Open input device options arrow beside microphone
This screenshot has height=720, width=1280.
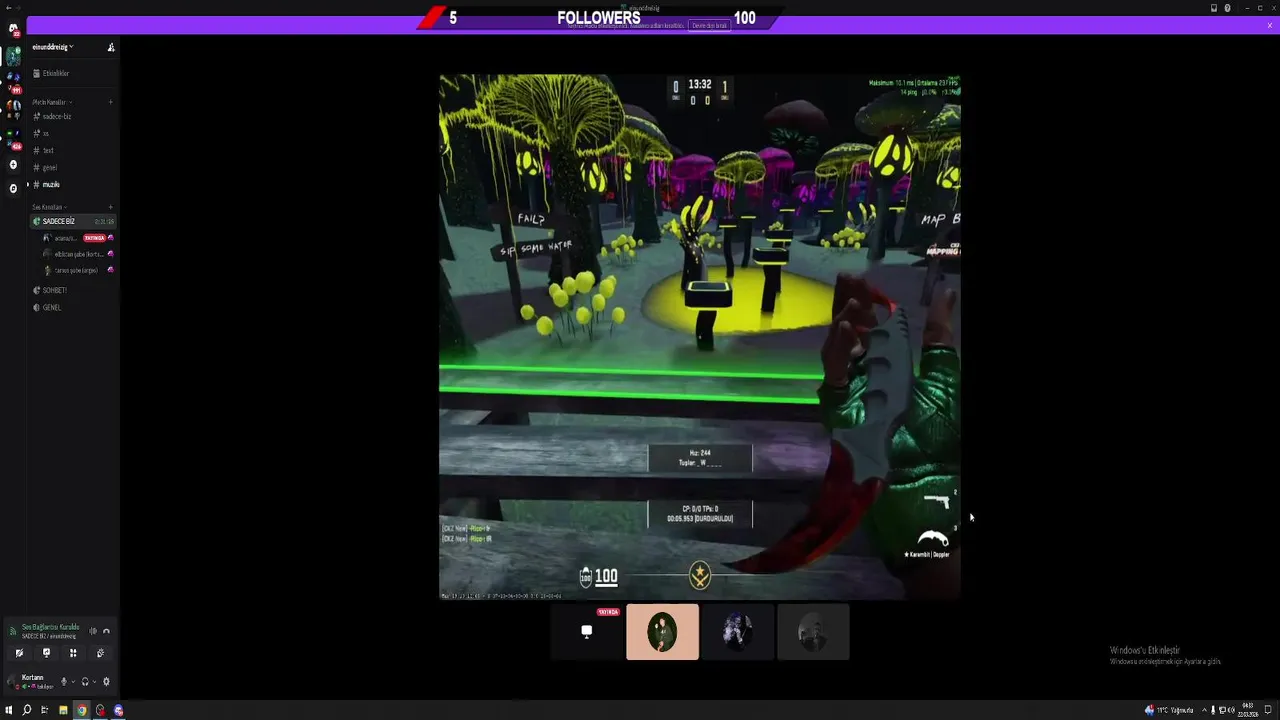pos(73,682)
